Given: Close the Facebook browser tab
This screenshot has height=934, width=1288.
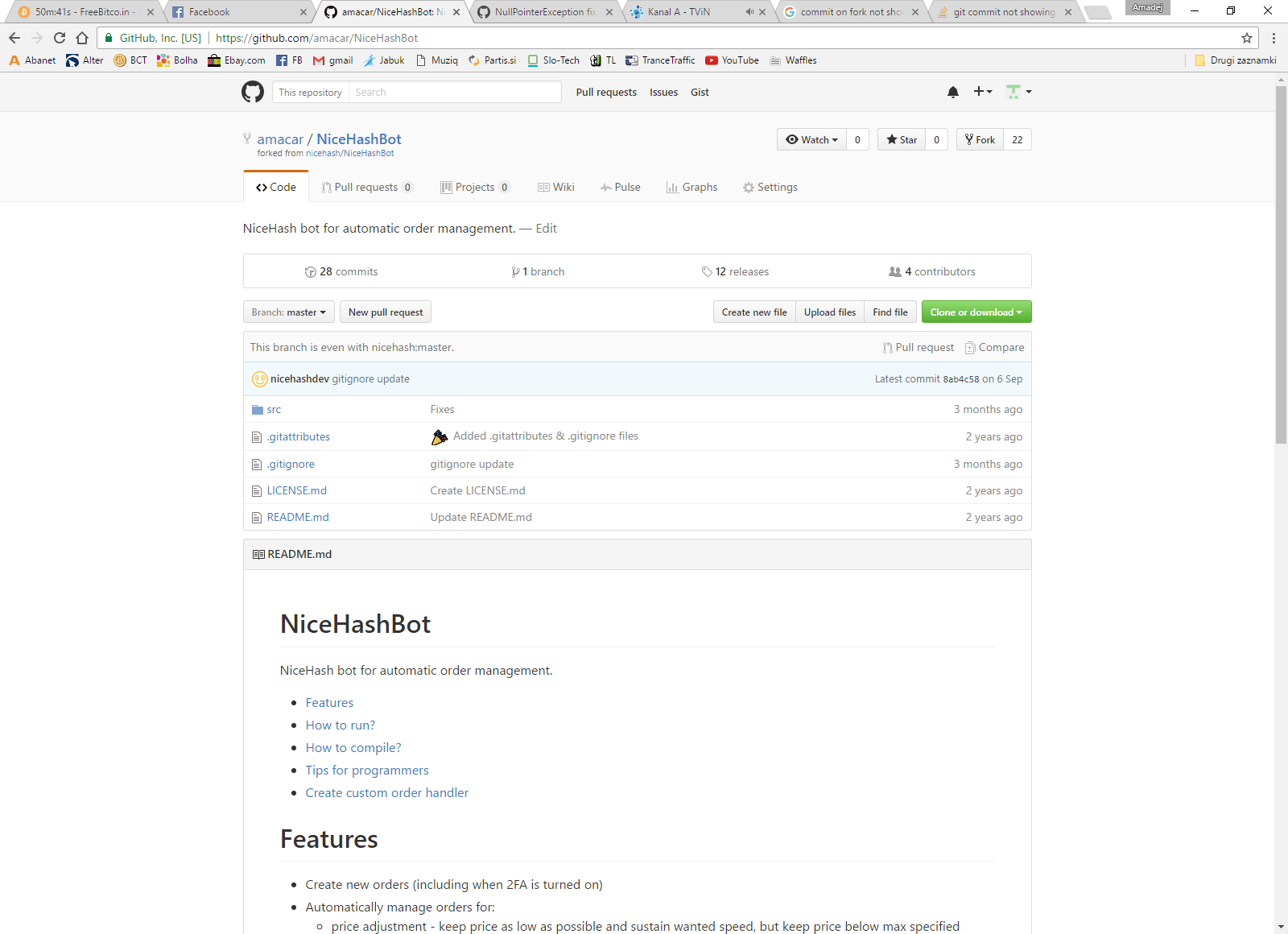Looking at the screenshot, I should point(303,12).
